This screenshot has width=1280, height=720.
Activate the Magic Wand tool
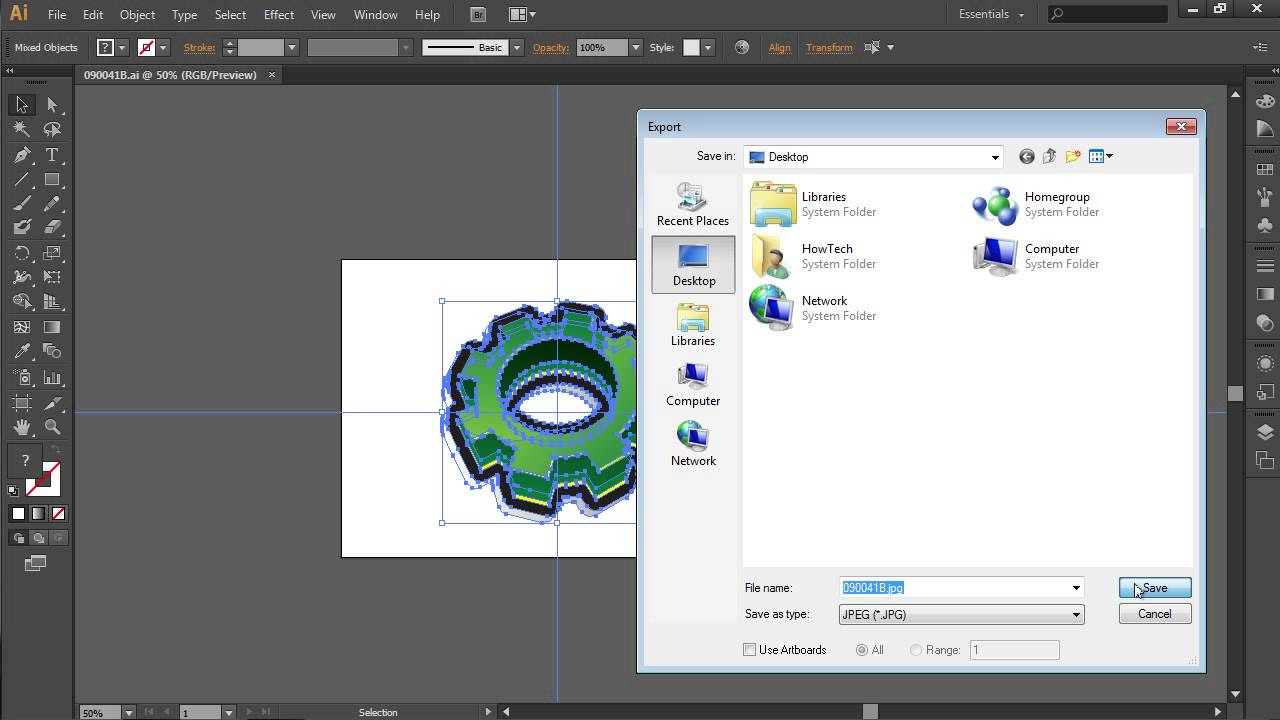pyautogui.click(x=22, y=129)
